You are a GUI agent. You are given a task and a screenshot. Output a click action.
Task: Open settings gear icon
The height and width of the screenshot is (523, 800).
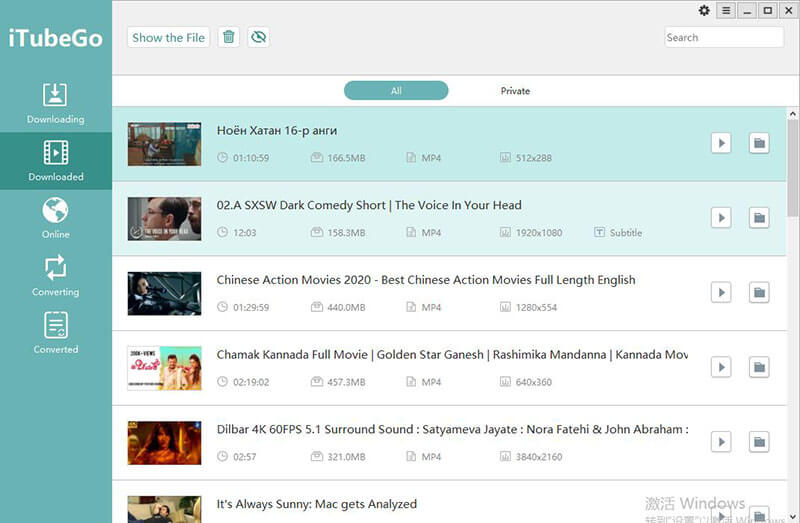pyautogui.click(x=704, y=11)
